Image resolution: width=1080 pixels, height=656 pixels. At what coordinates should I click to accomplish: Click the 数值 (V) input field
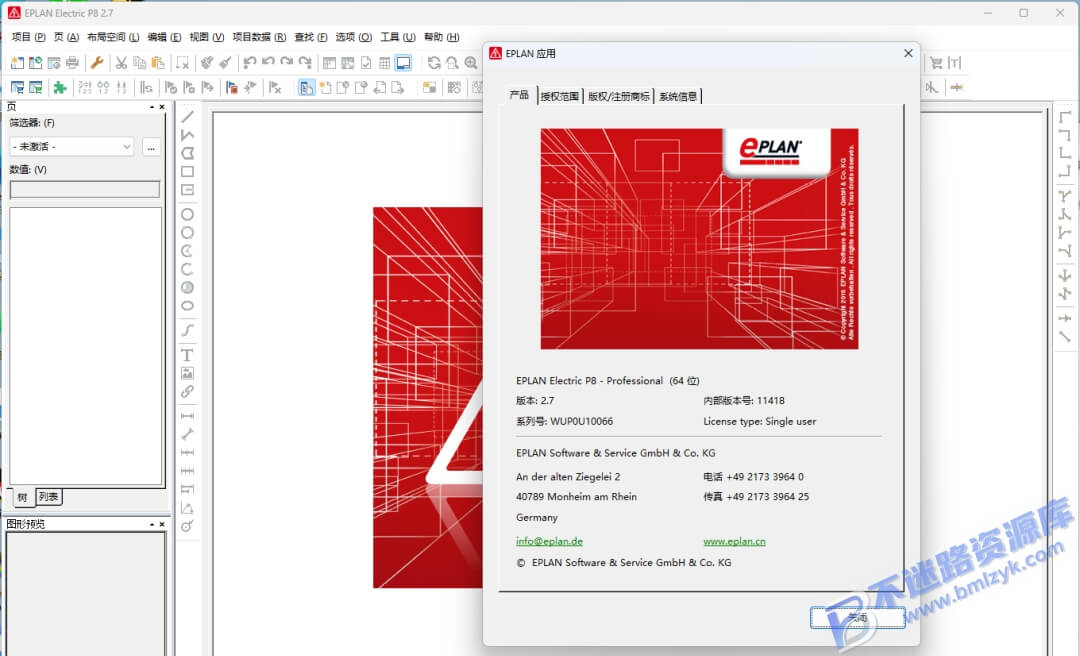[x=85, y=189]
